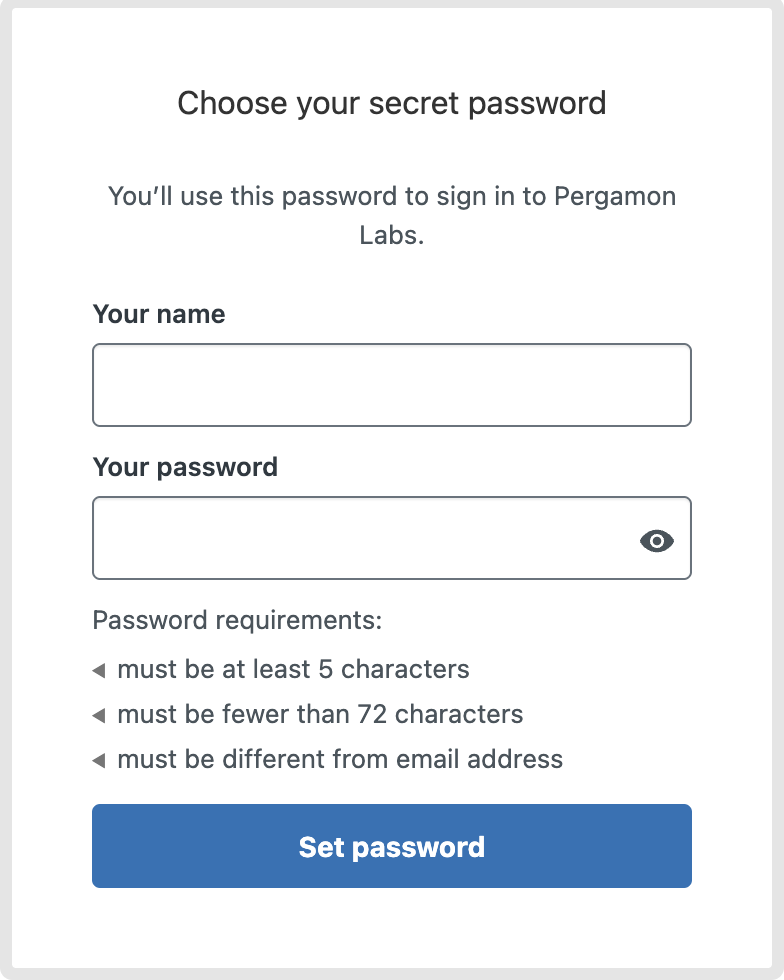Click 'must be at least 5 characters' text
This screenshot has height=980, width=784.
point(293,669)
